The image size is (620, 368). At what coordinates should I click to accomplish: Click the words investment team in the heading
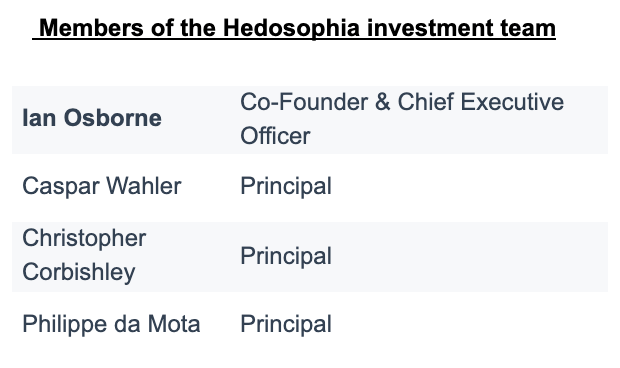(x=461, y=28)
